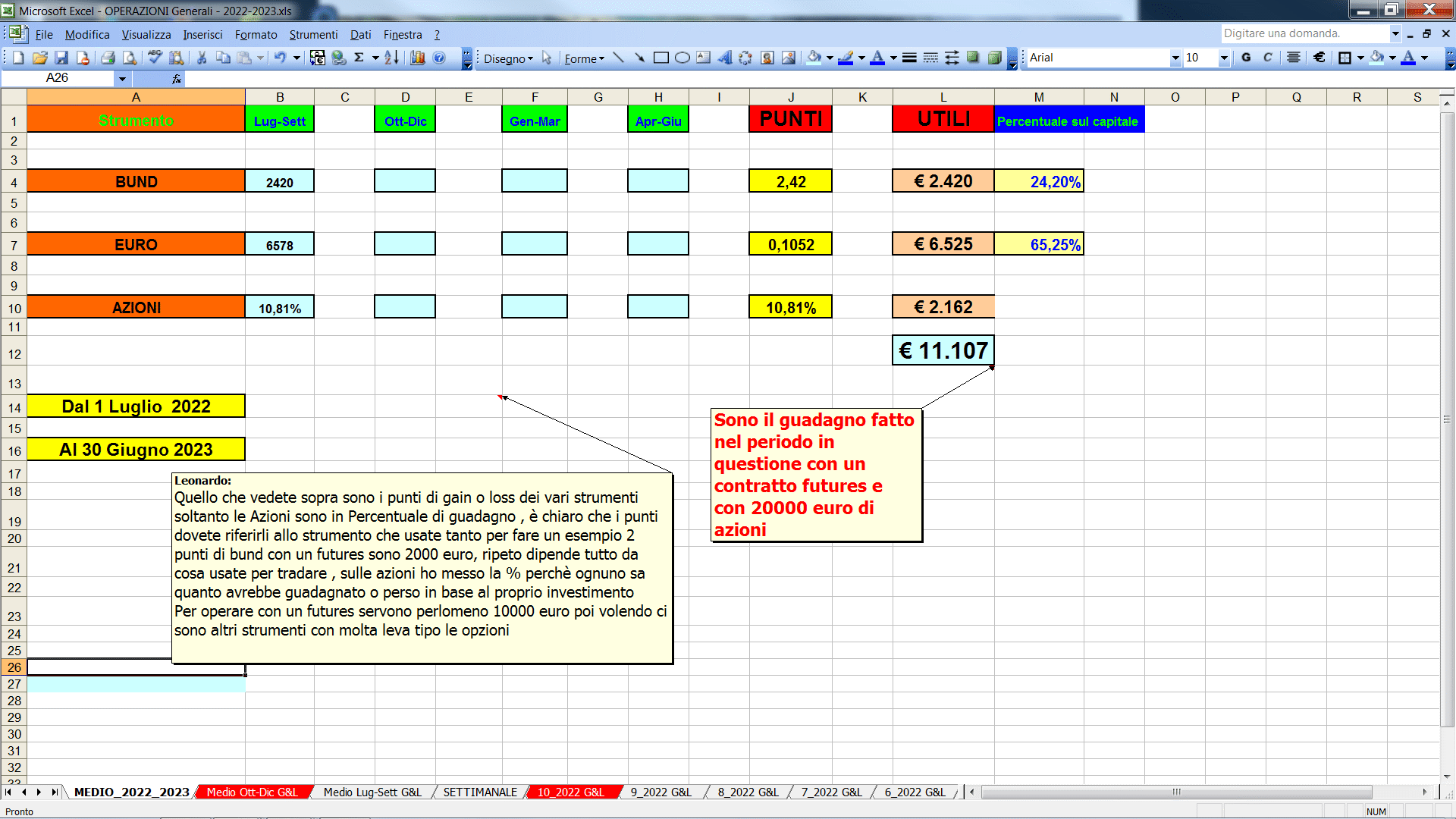
Task: Switch to the Medio Lug-Sett G&L sheet tab
Action: point(372,792)
